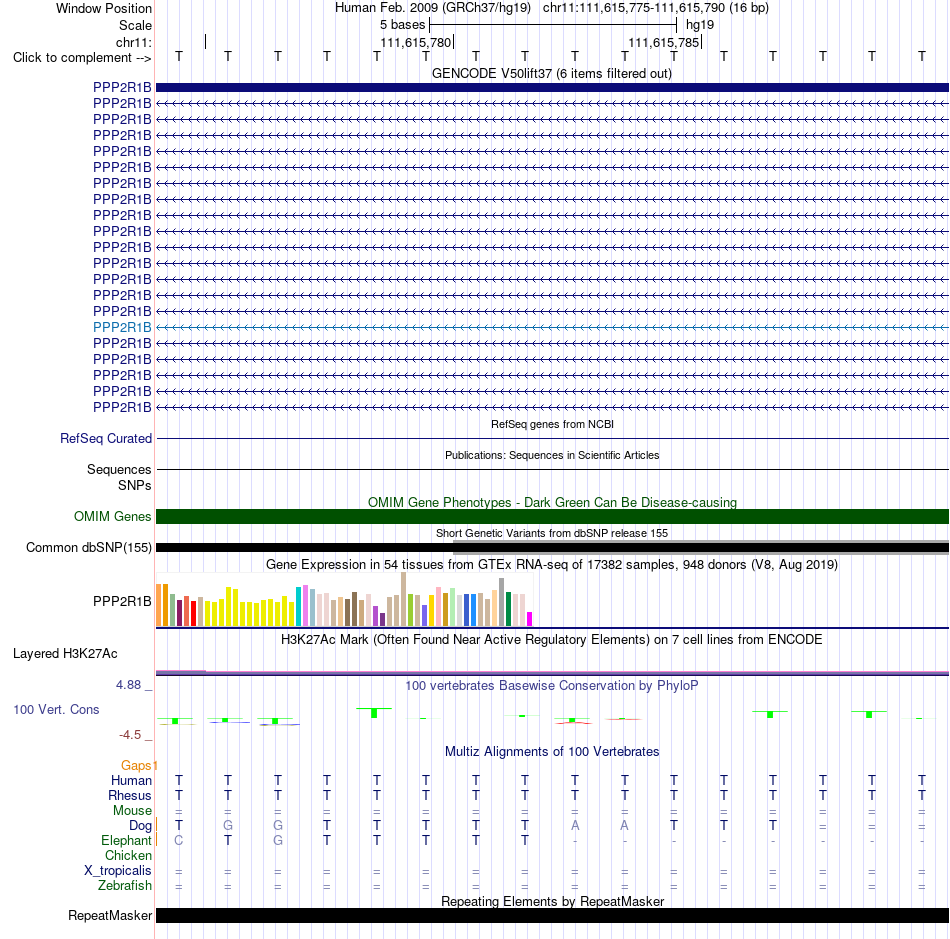
Task: Click the "4.88" PhyloP upper limit value
Action: [128, 685]
